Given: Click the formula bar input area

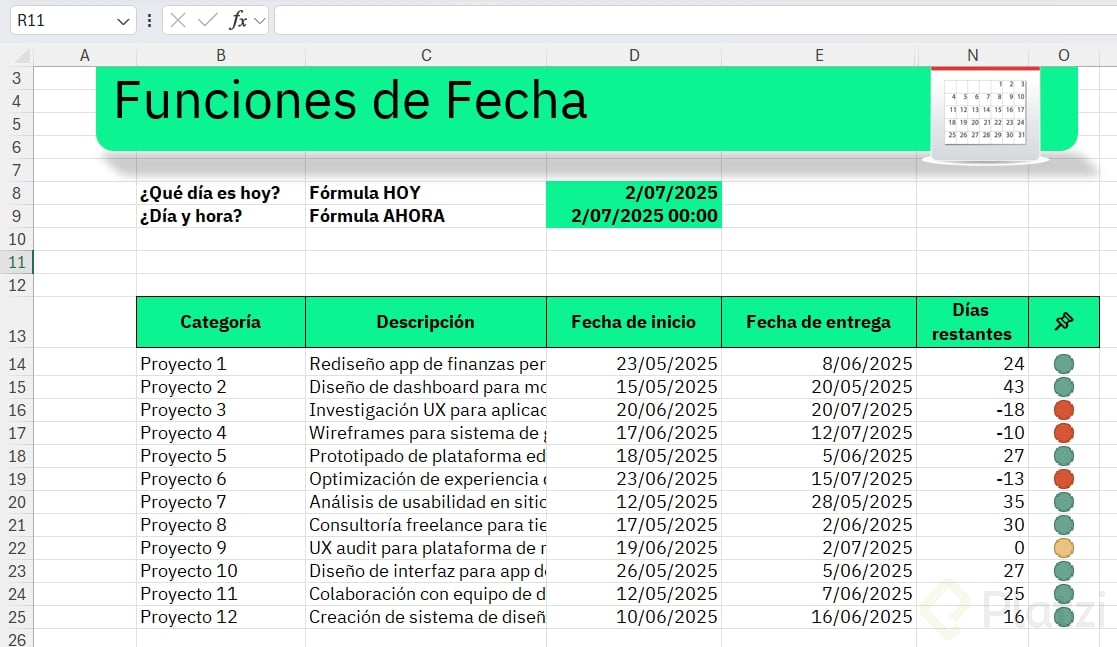Looking at the screenshot, I should pyautogui.click(x=695, y=21).
